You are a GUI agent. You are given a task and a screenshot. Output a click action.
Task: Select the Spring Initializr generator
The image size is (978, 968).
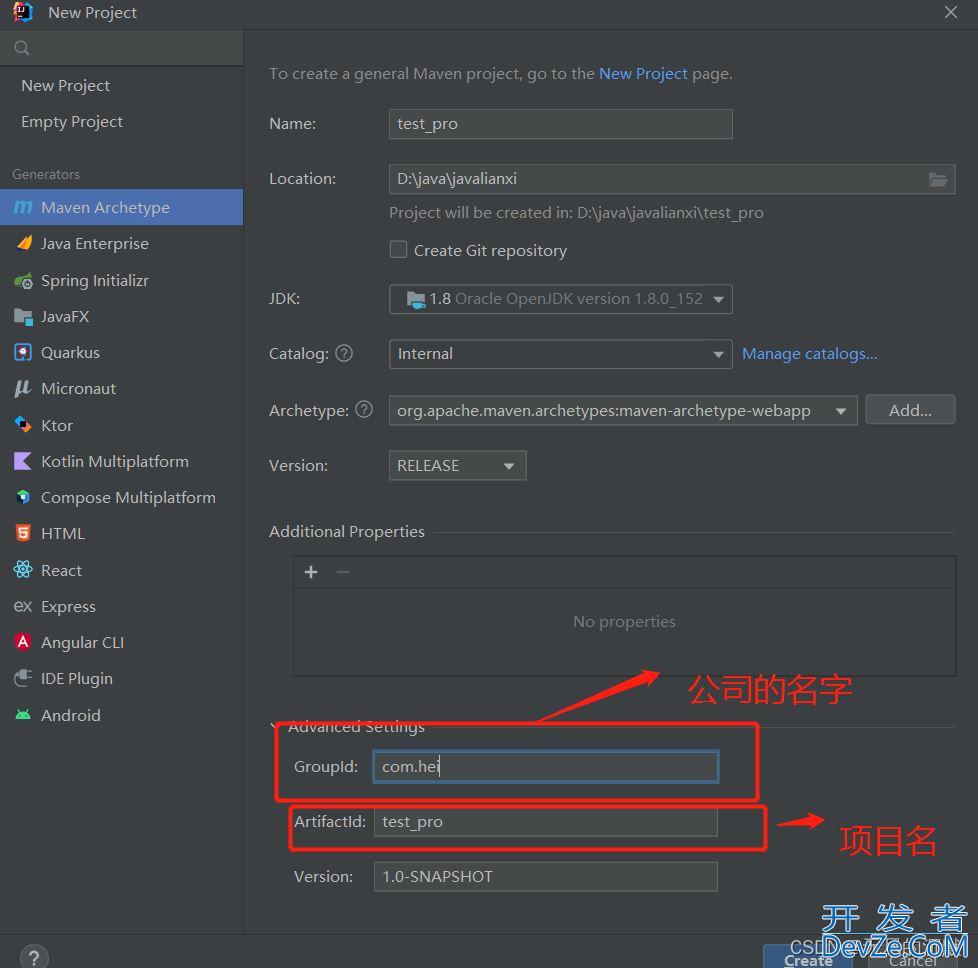click(122, 281)
